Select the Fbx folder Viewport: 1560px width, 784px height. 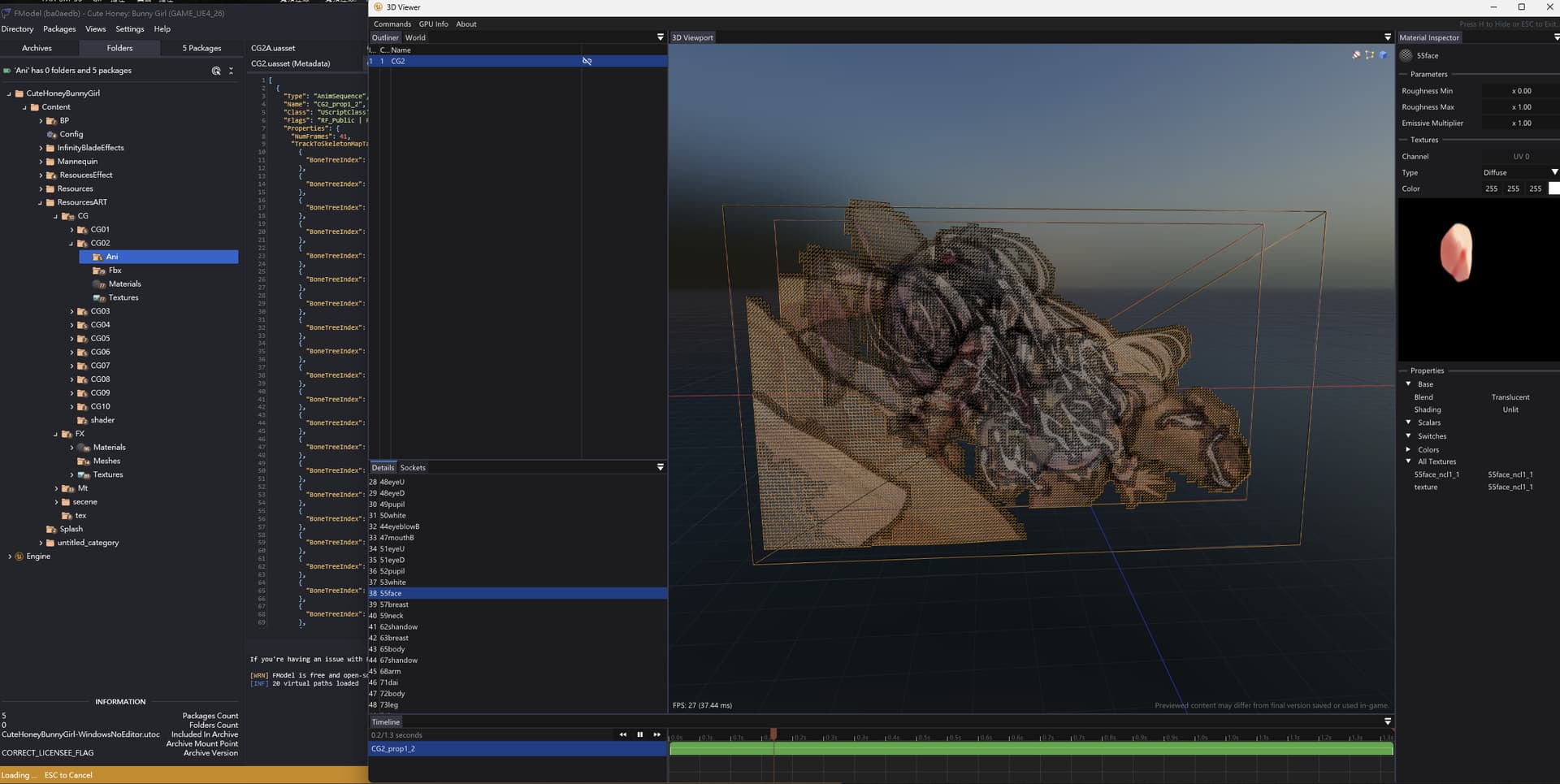coord(115,271)
